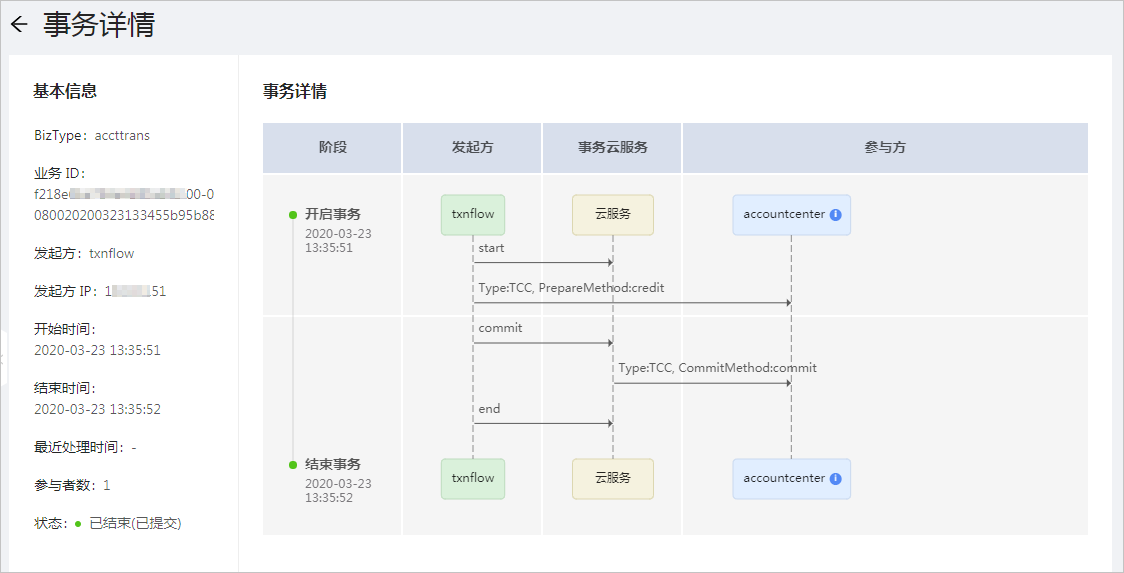Viewport: 1124px width, 573px height.
Task: Click the 事务详情 panel heading
Action: 295,91
